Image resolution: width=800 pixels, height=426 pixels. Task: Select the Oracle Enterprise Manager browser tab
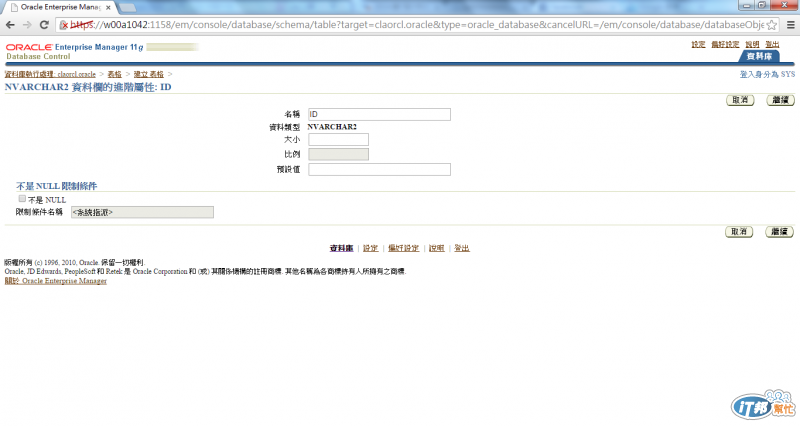(60, 7)
